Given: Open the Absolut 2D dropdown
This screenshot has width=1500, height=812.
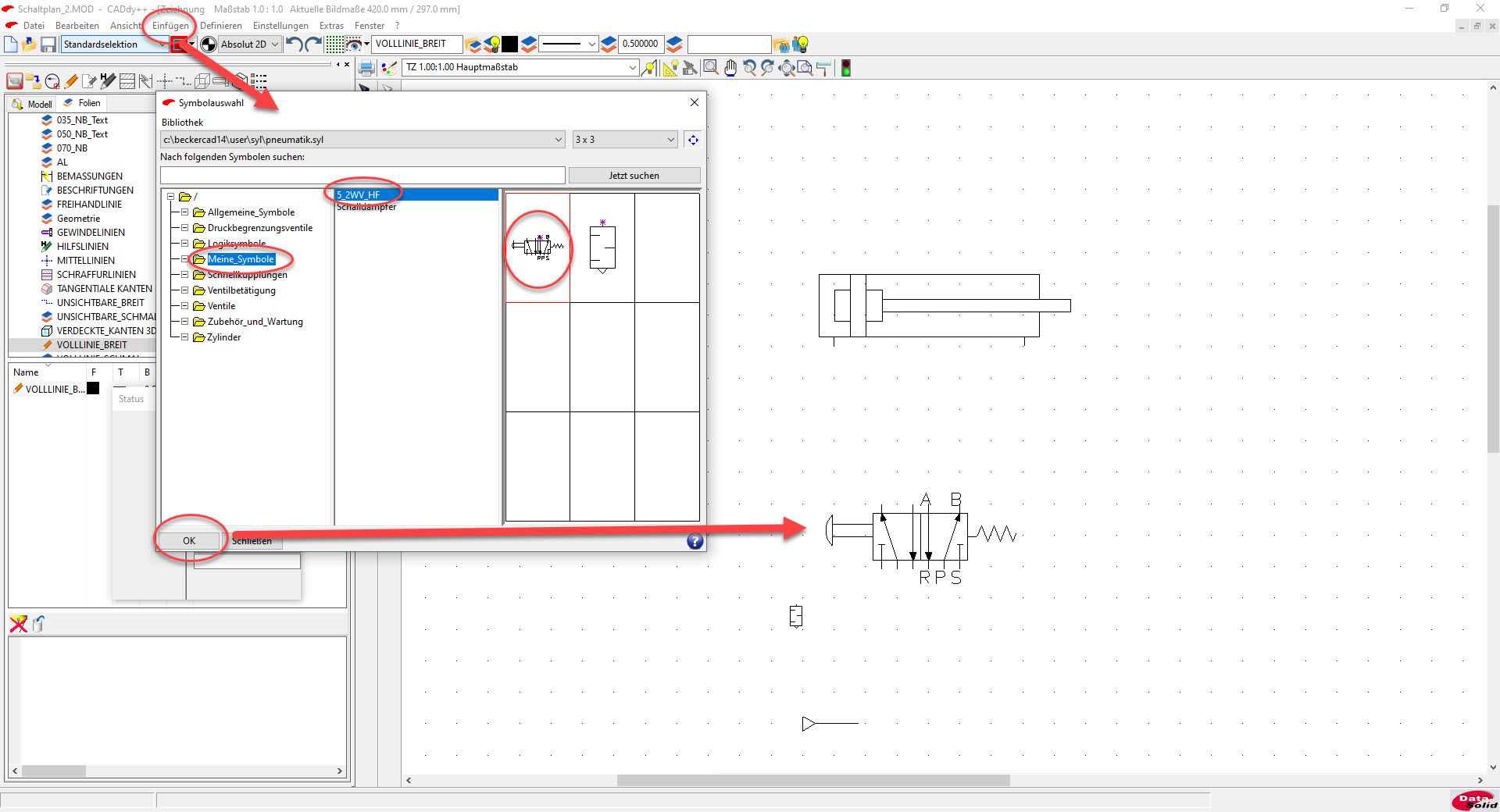Looking at the screenshot, I should [x=250, y=45].
